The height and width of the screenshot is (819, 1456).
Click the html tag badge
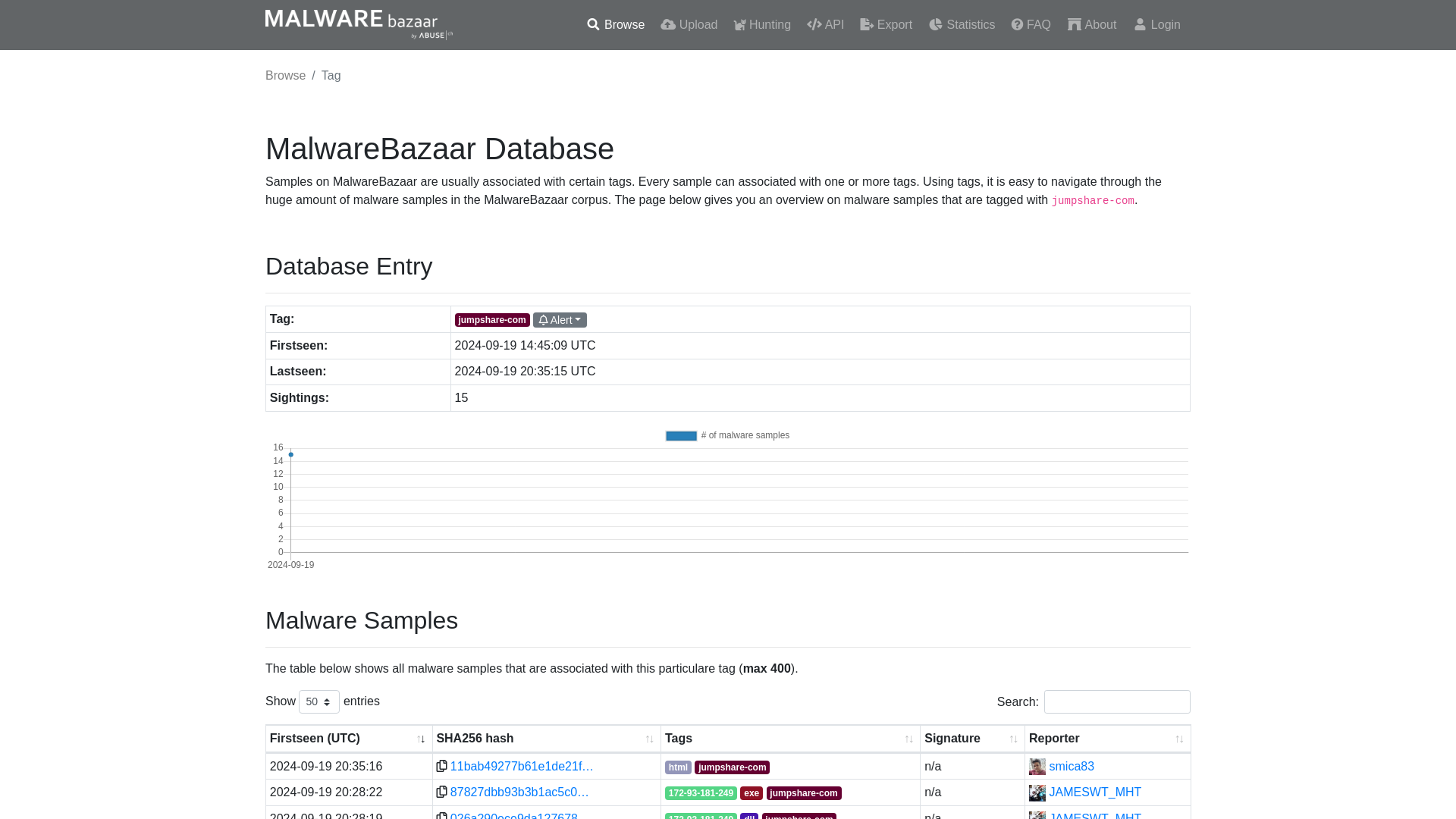[x=678, y=767]
